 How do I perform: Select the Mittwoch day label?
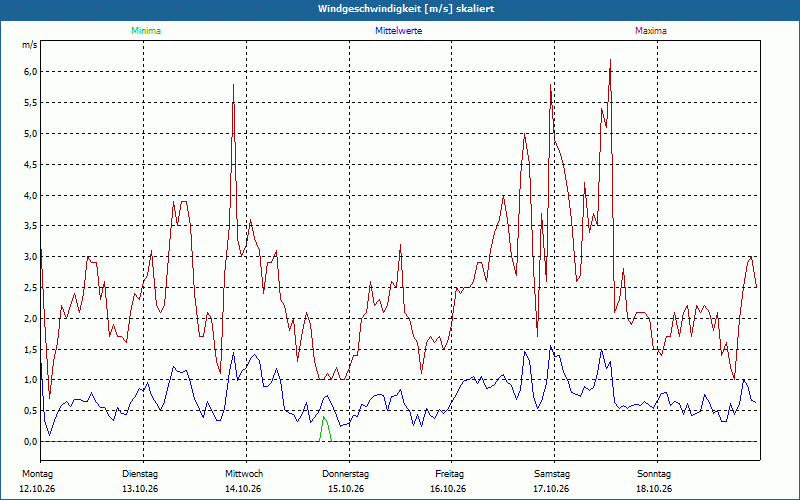coord(244,474)
